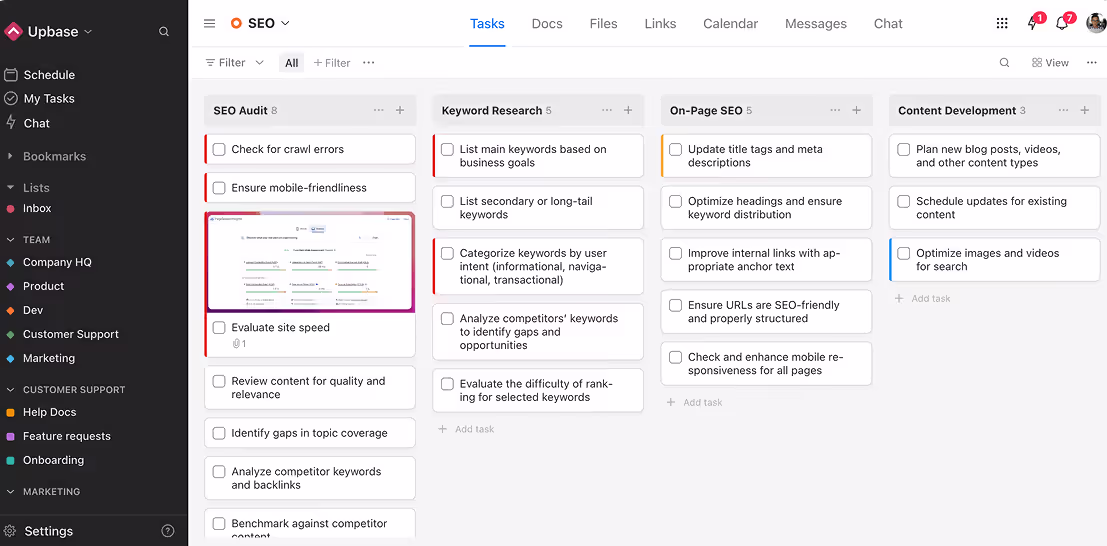Click the lightning activity icon
The image size is (1107, 546).
click(1032, 24)
